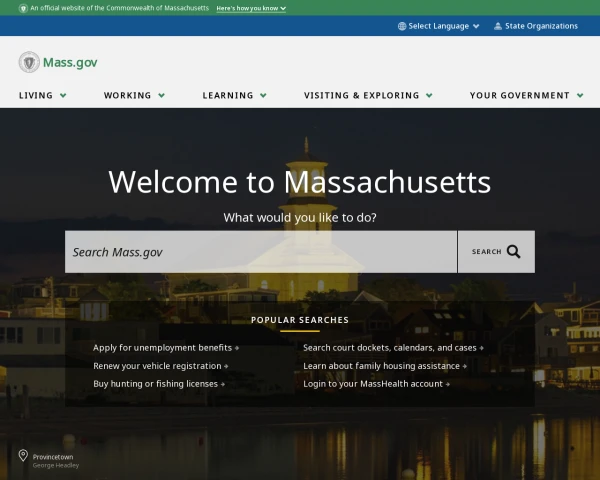Click the SEARCH button
The height and width of the screenshot is (480, 600).
(496, 251)
